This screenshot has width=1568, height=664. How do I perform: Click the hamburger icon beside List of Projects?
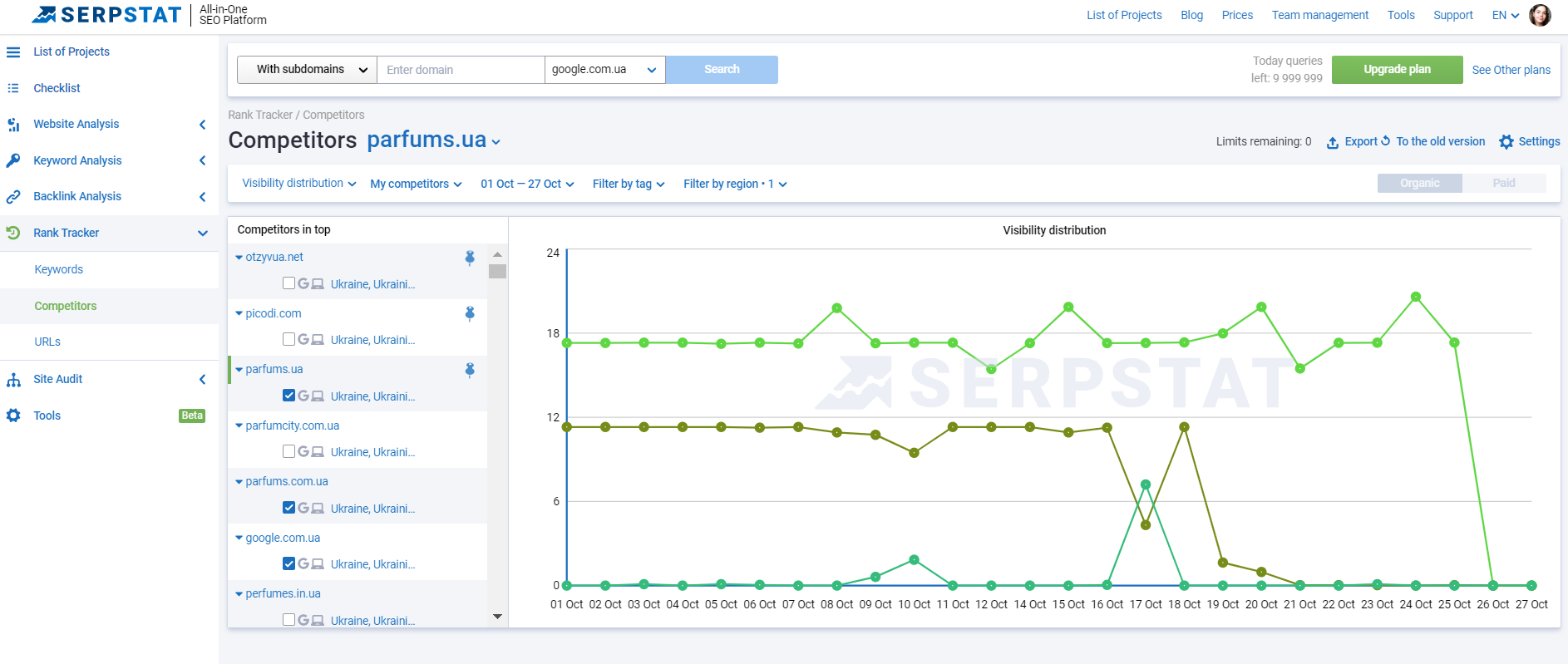(x=13, y=52)
